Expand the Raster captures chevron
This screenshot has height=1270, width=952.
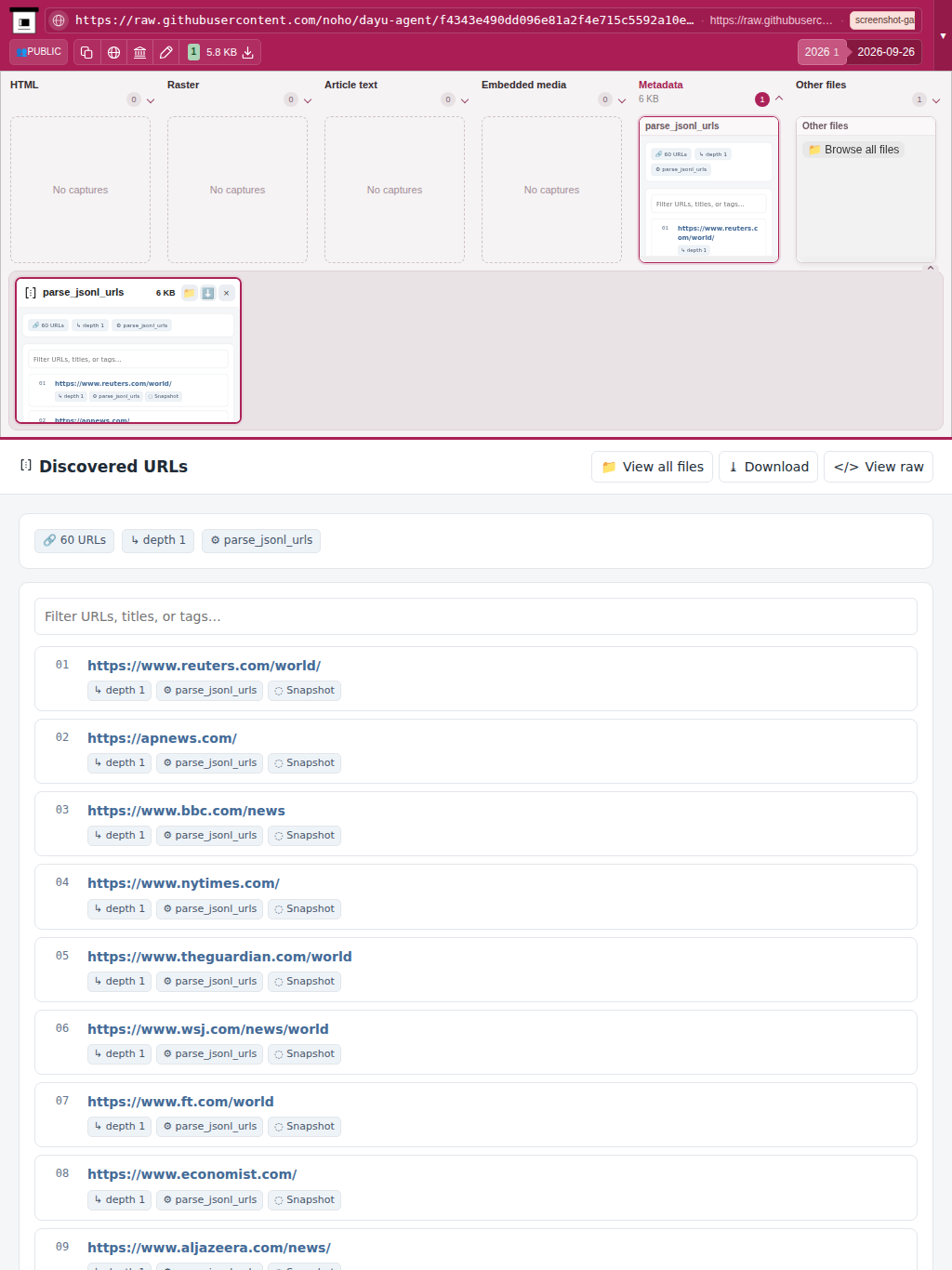[308, 100]
